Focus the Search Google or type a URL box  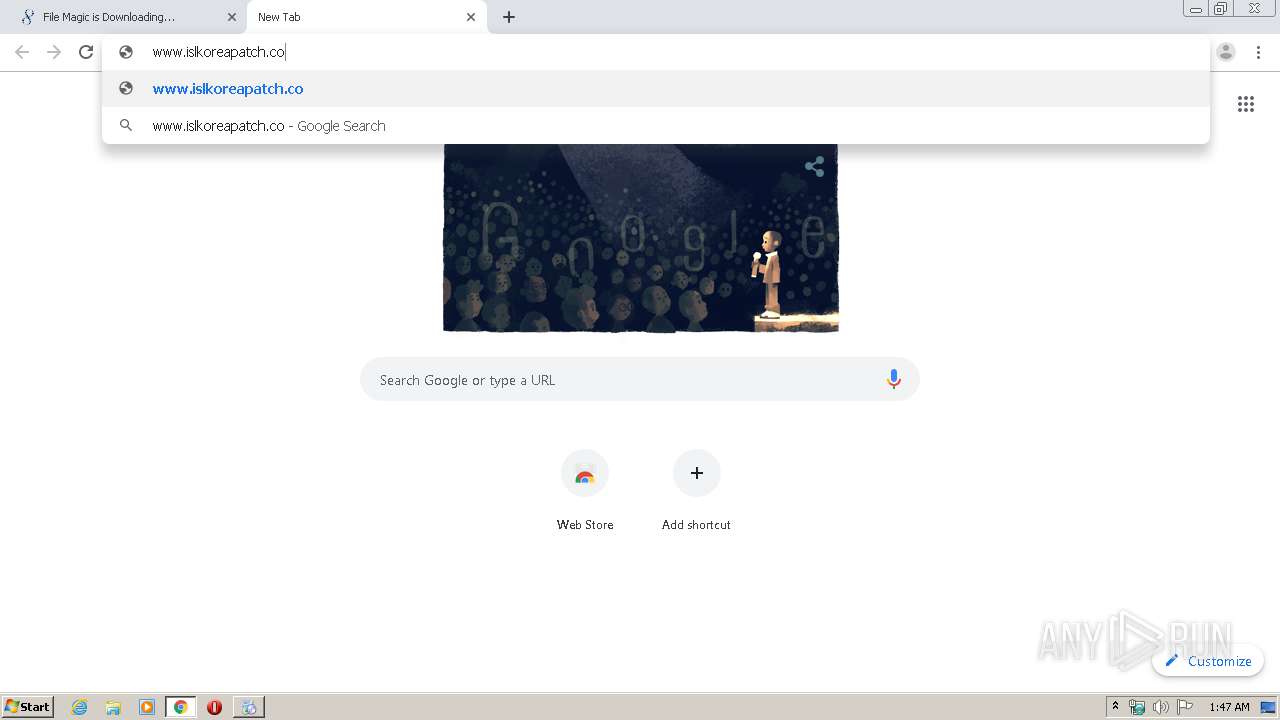(x=640, y=380)
